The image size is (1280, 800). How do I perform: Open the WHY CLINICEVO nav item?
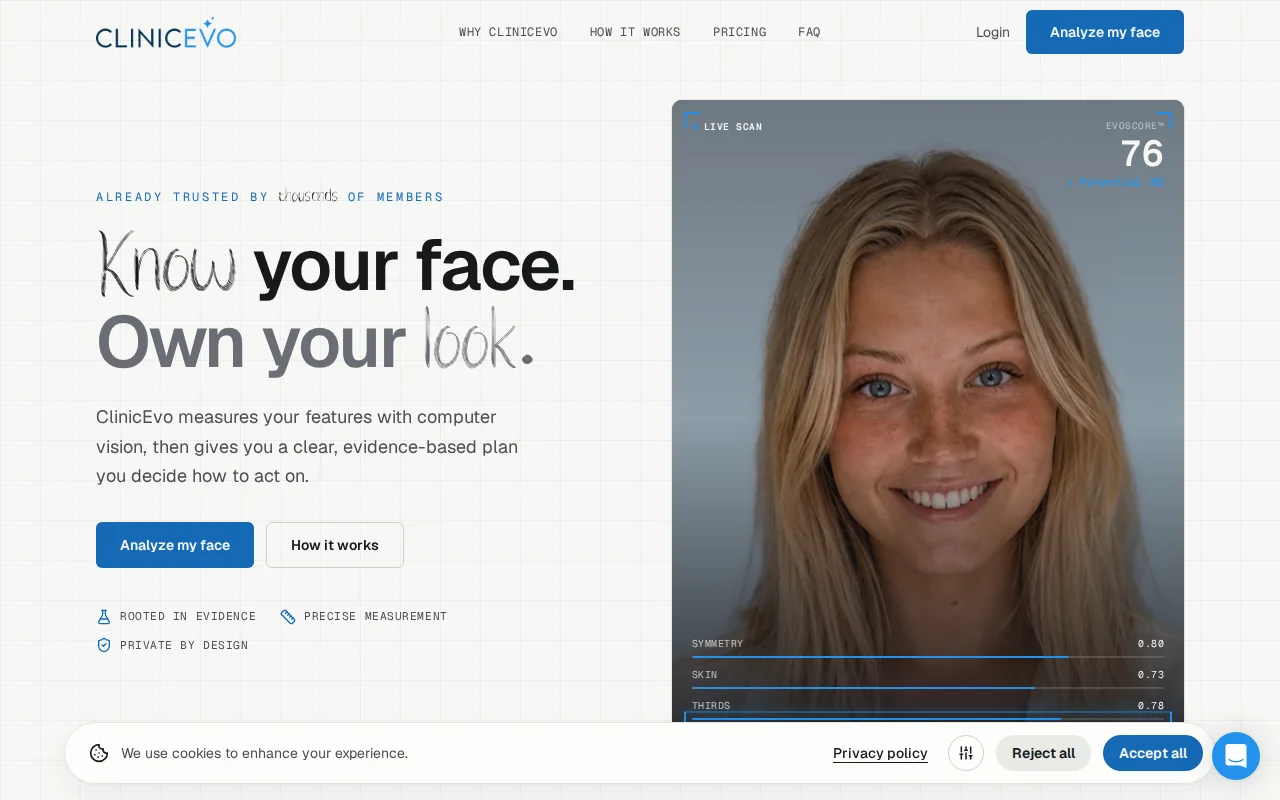pos(508,32)
